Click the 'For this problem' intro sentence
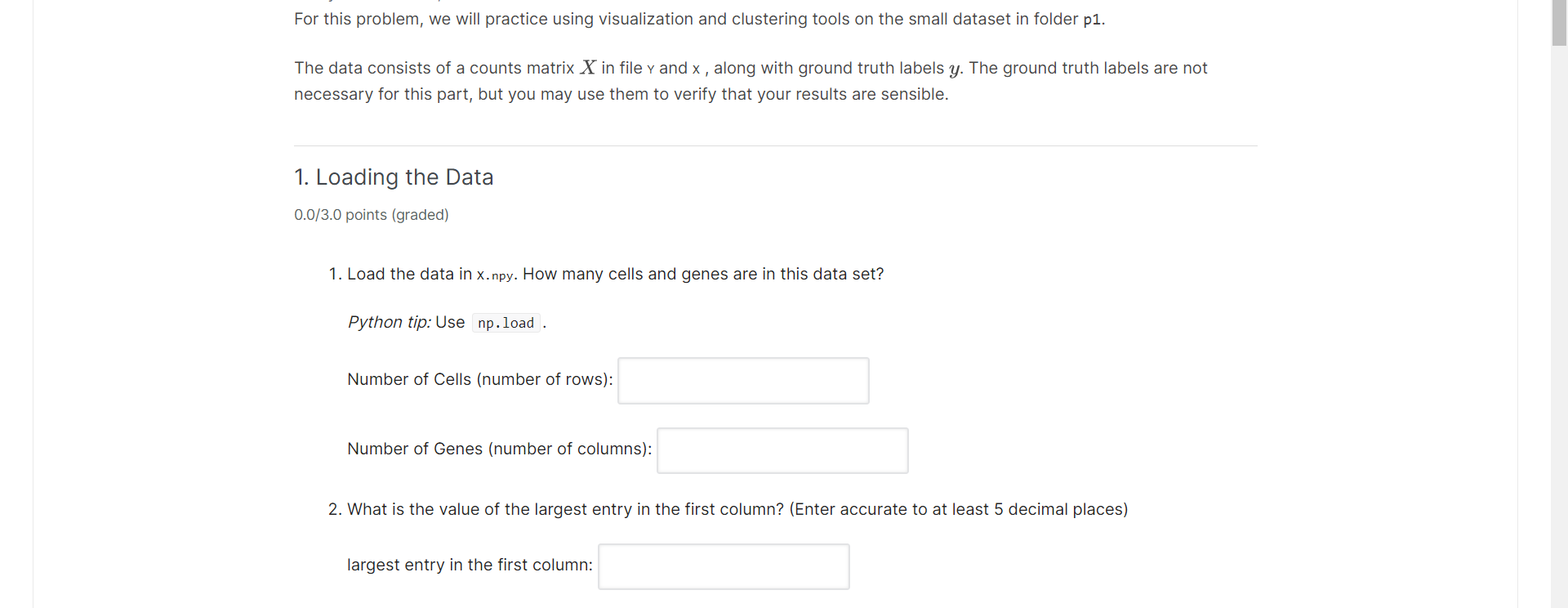Screen dimensions: 1568x608 (700, 19)
